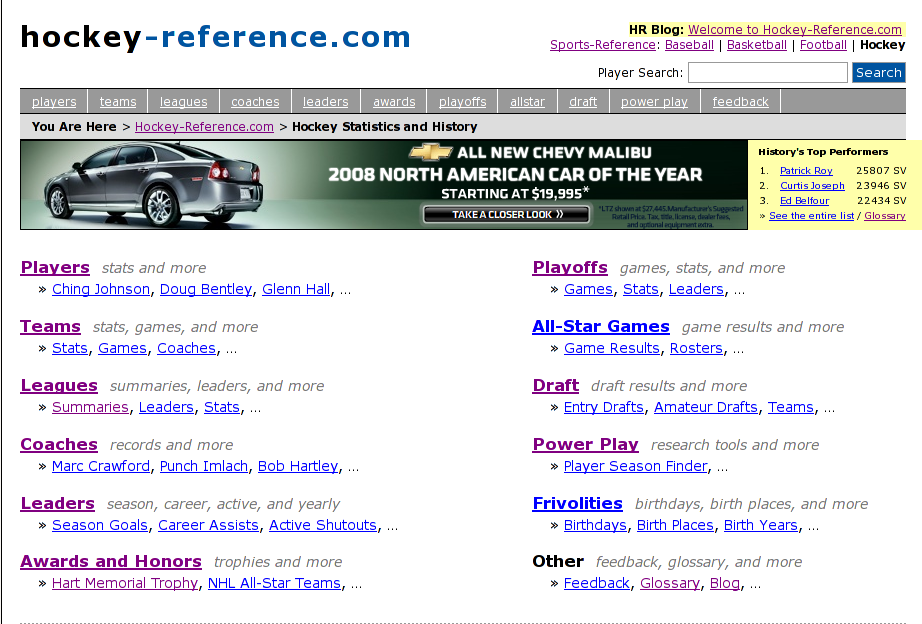
Task: Open Summaries link under Leagues
Action: pos(90,407)
